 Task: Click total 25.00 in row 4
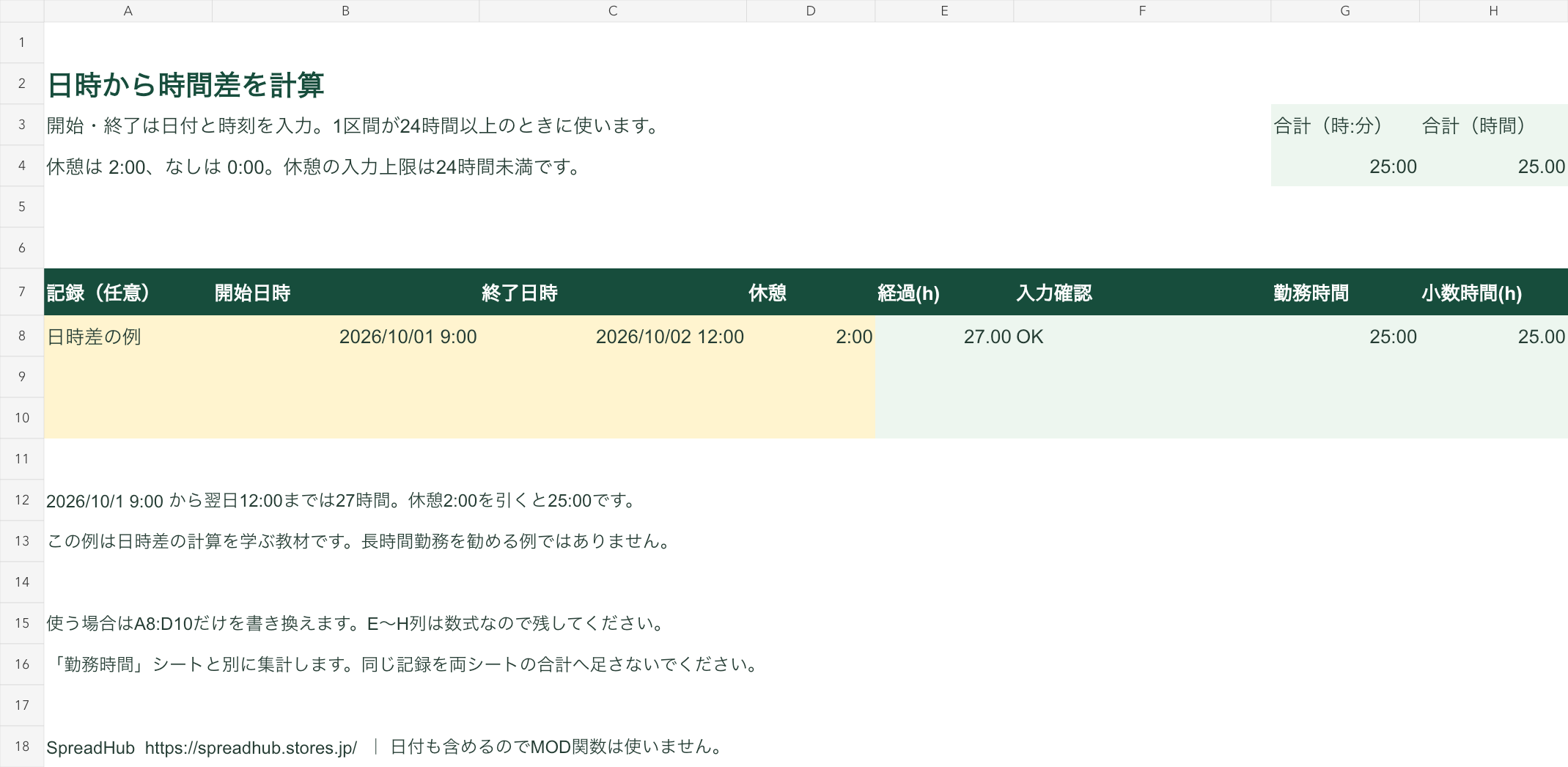1541,166
